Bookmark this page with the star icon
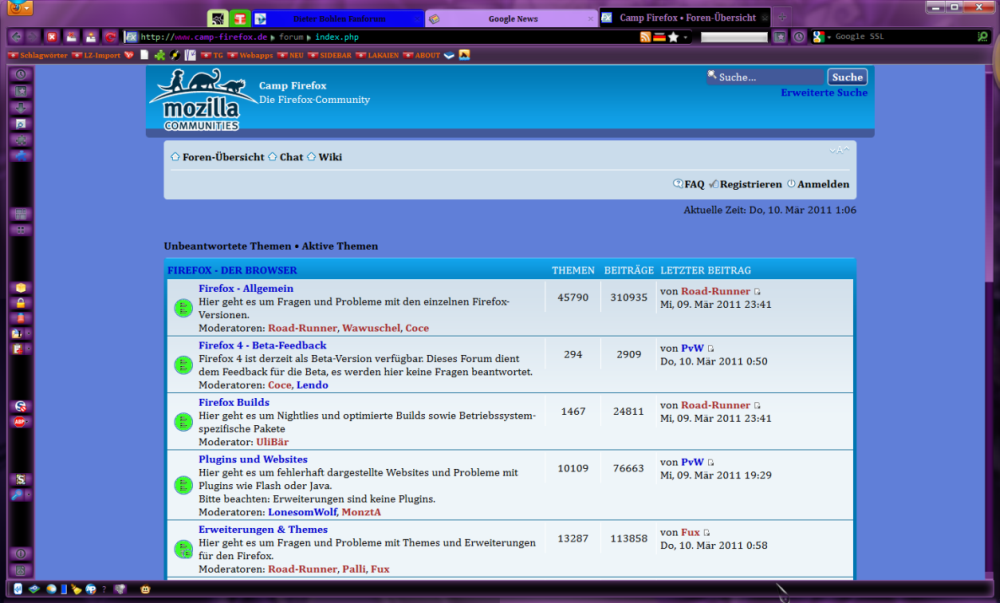This screenshot has width=1000, height=603. click(x=673, y=37)
